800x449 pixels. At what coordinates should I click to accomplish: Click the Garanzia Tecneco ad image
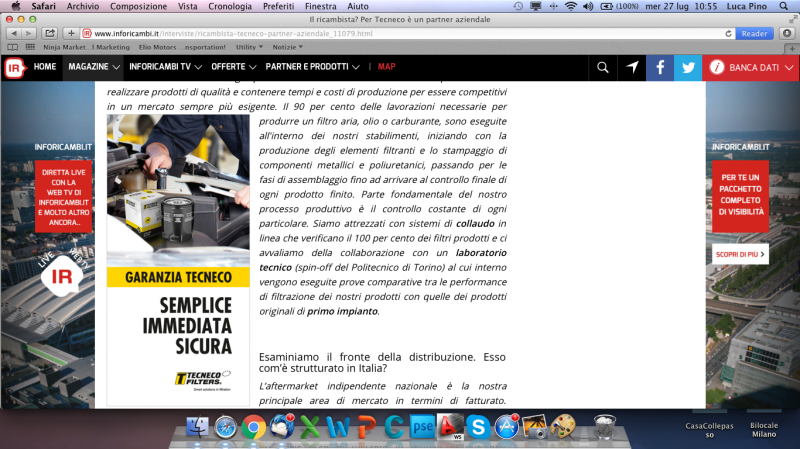[178, 260]
